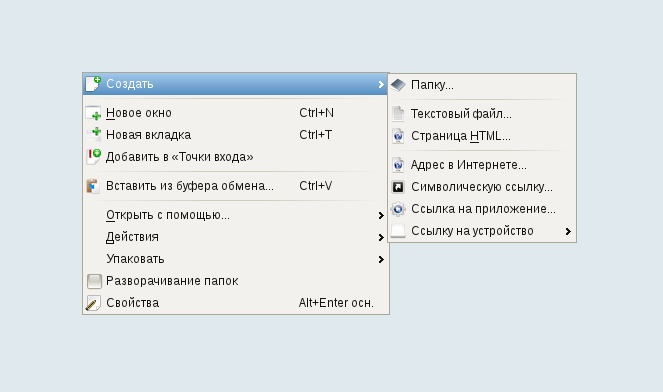663x392 pixels.
Task: Choose Символическую ссылку entry
Action: (482, 187)
